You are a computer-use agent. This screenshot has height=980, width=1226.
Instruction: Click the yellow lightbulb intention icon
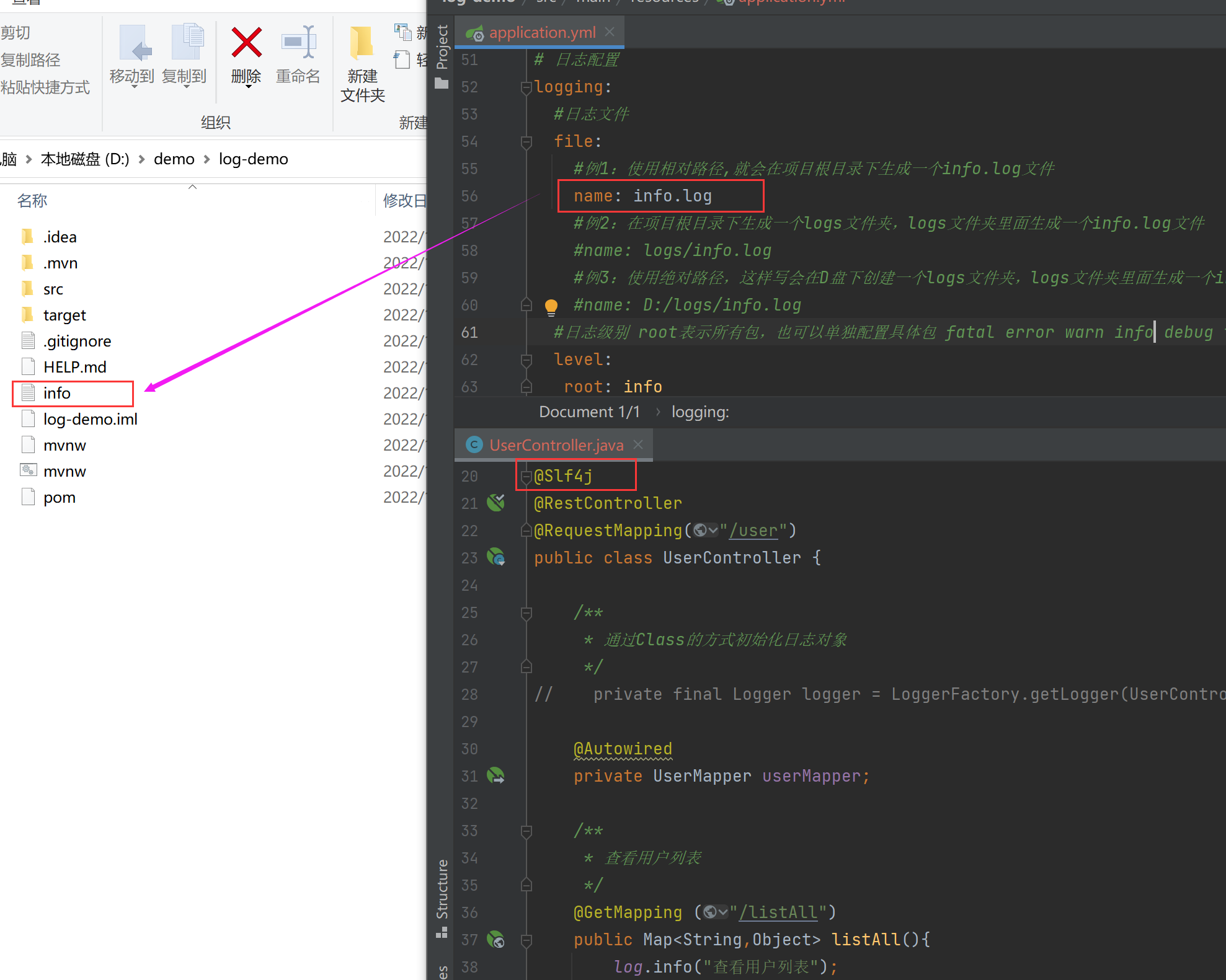[x=551, y=306]
